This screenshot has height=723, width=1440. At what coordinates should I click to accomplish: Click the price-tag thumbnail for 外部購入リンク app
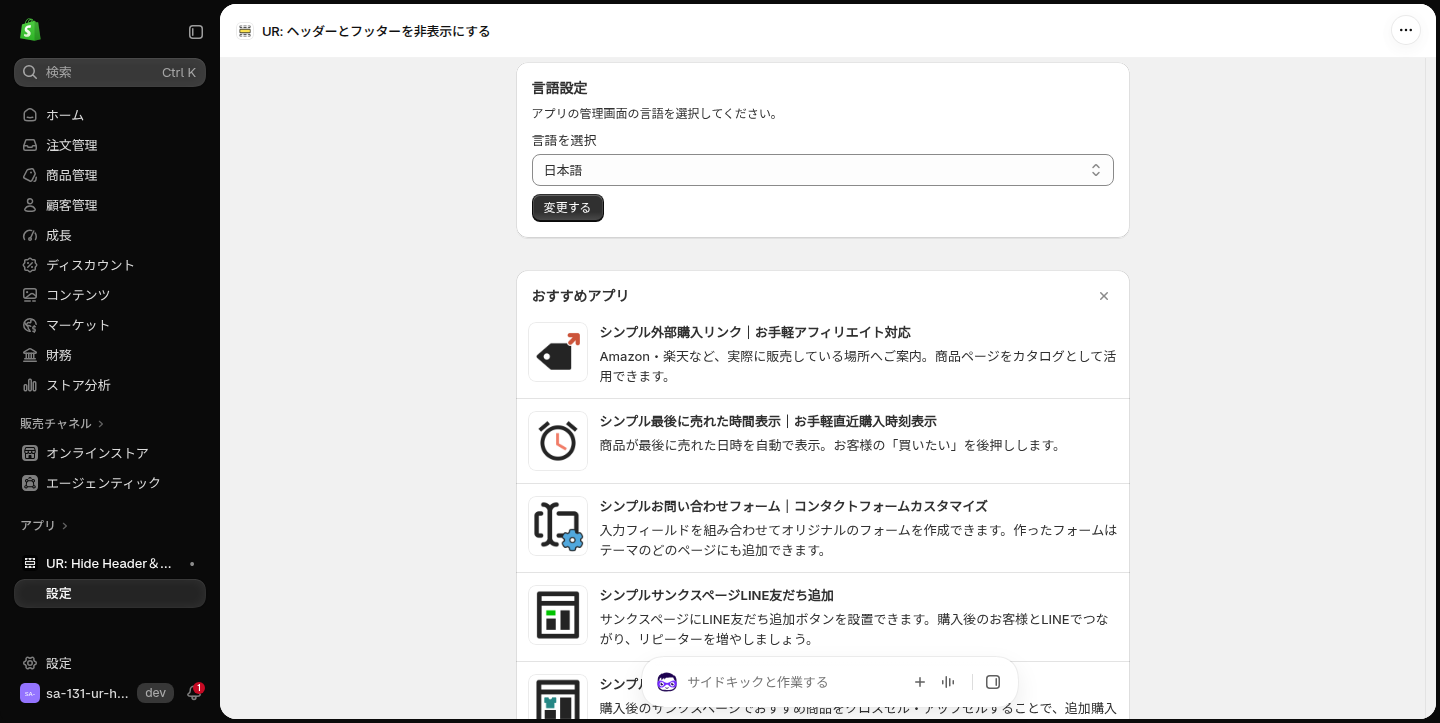tap(558, 352)
